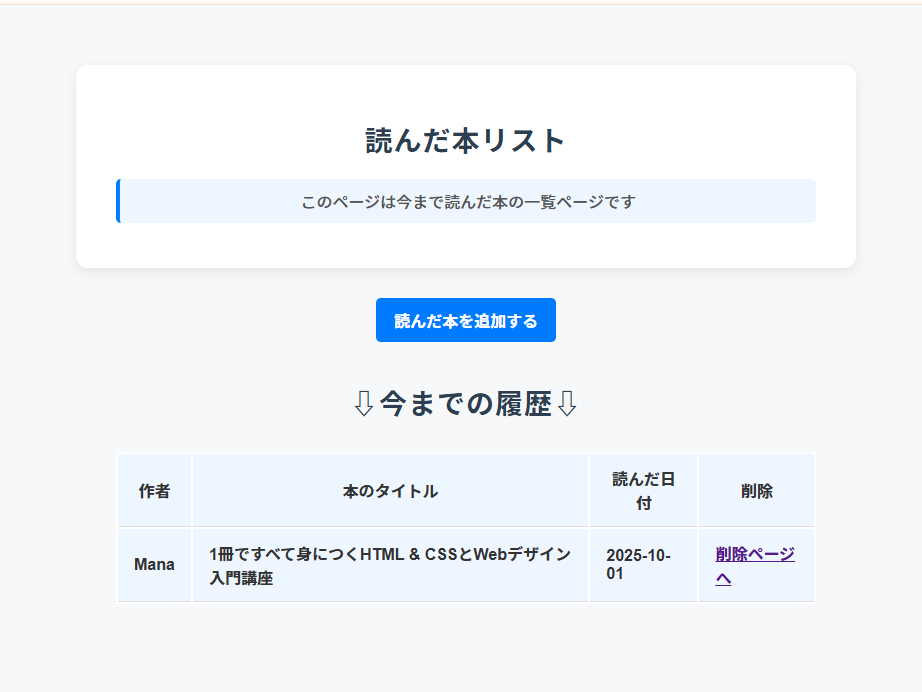Viewport: 922px width, 692px height.
Task: Click the 削除 column header
Action: (756, 491)
